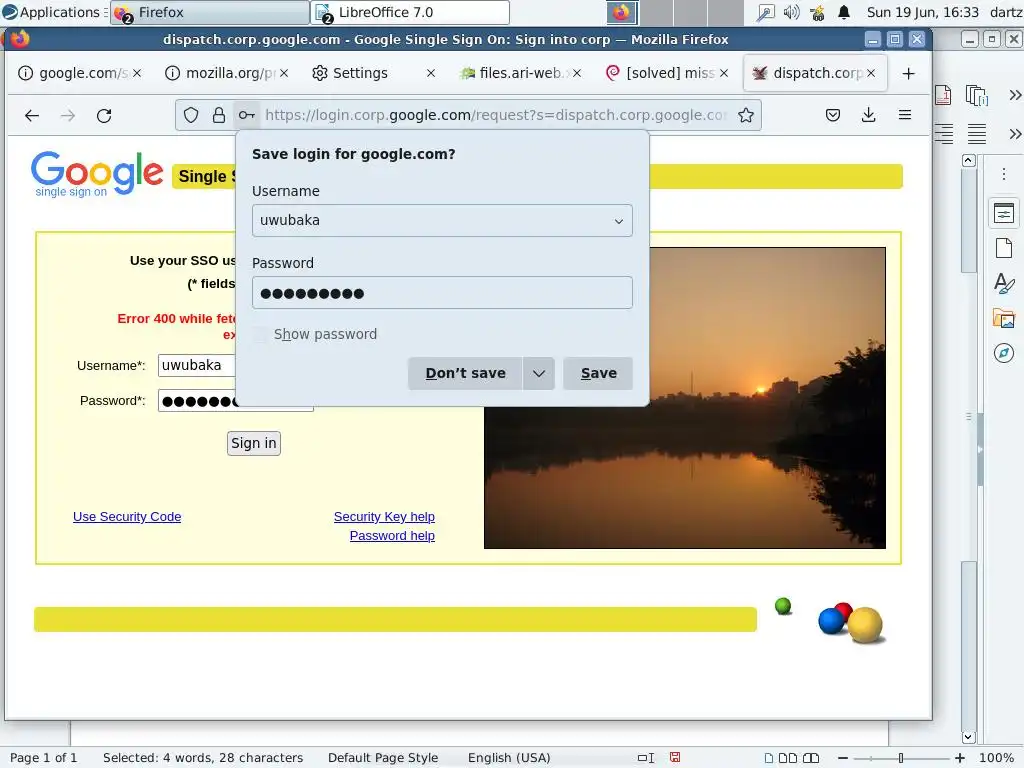The width and height of the screenshot is (1024, 768).
Task: Click the Google single sign on logo
Action: [97, 174]
